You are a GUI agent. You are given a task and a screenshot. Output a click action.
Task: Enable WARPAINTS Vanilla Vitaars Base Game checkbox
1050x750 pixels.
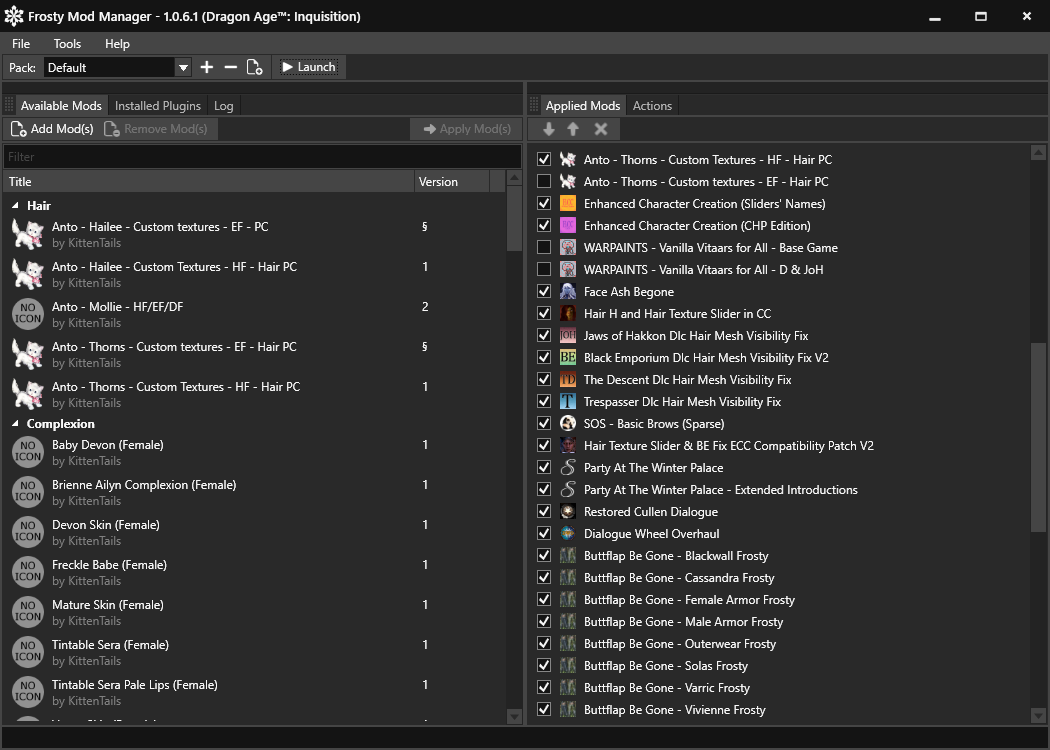pyautogui.click(x=544, y=248)
